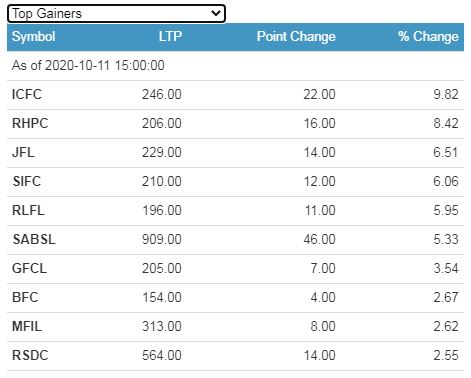Click SABSL's point change 46.00
471x378 pixels.
(x=319, y=239)
